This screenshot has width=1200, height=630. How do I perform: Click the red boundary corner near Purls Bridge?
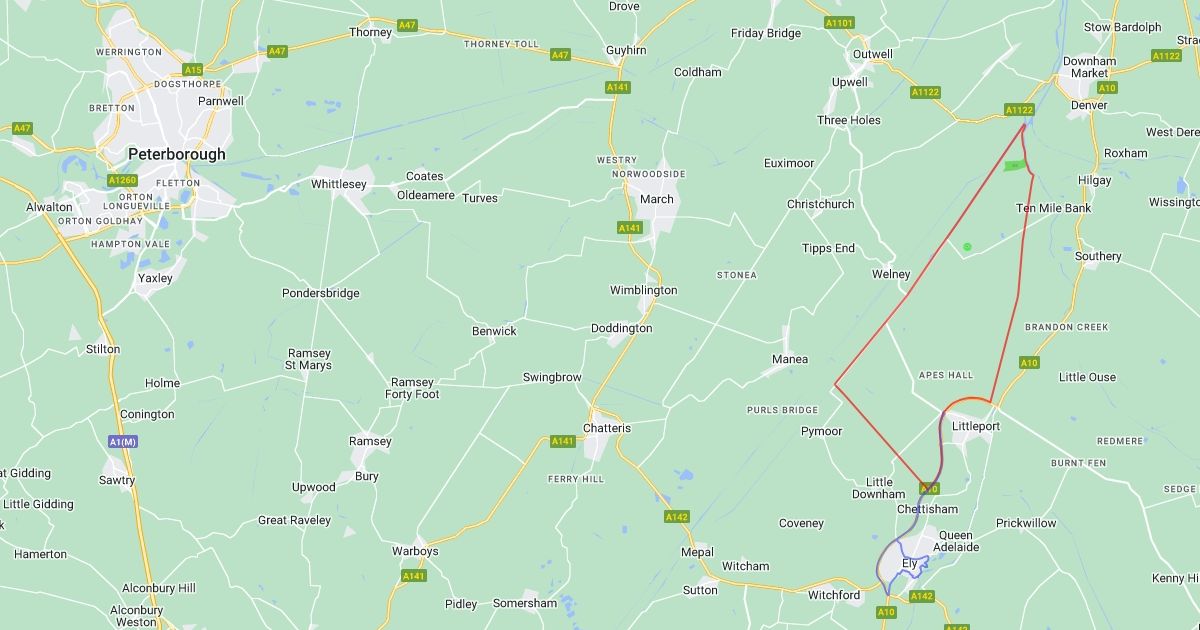(x=836, y=384)
